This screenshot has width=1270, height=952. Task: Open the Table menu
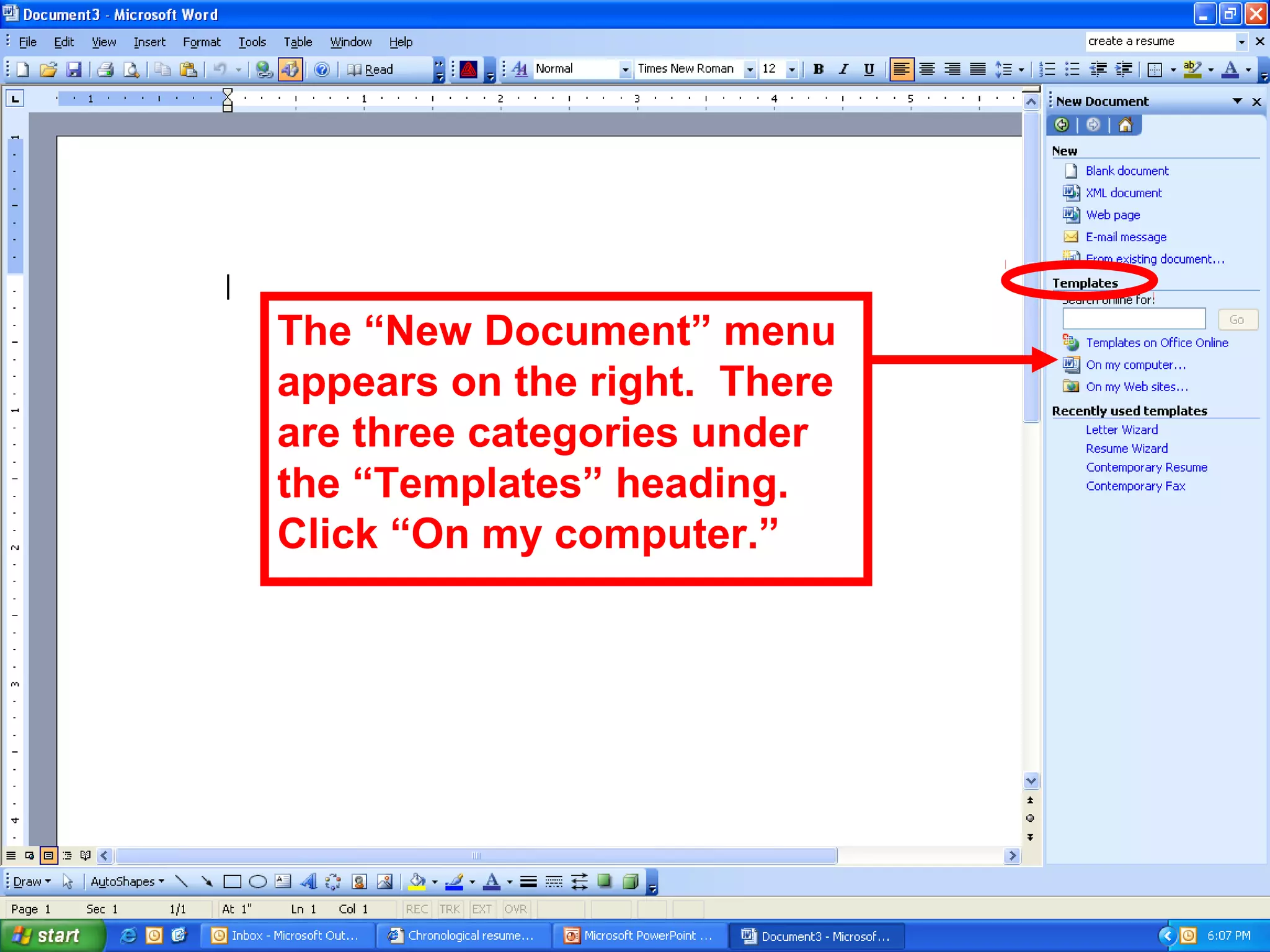click(298, 42)
